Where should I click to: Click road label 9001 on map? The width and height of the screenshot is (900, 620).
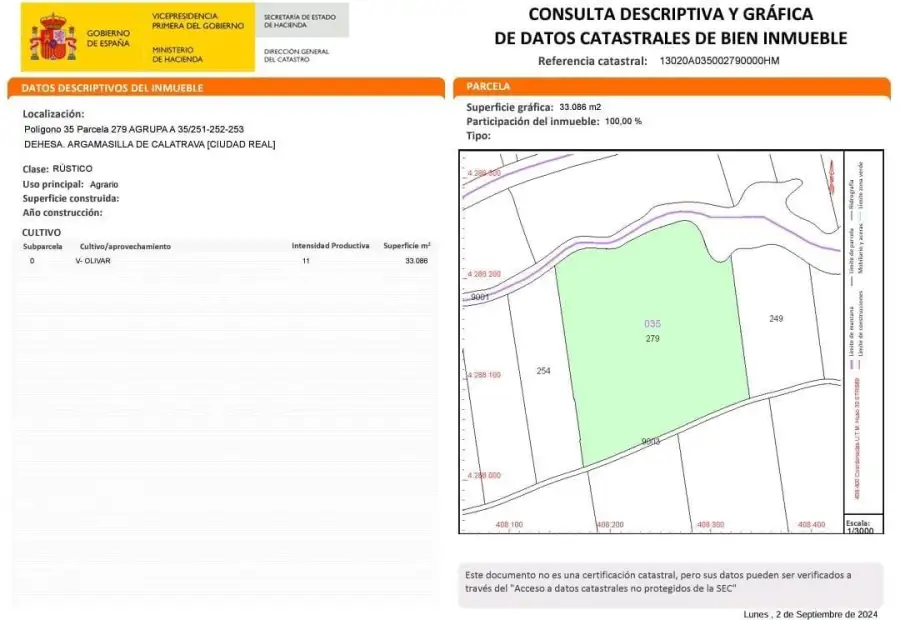click(480, 297)
